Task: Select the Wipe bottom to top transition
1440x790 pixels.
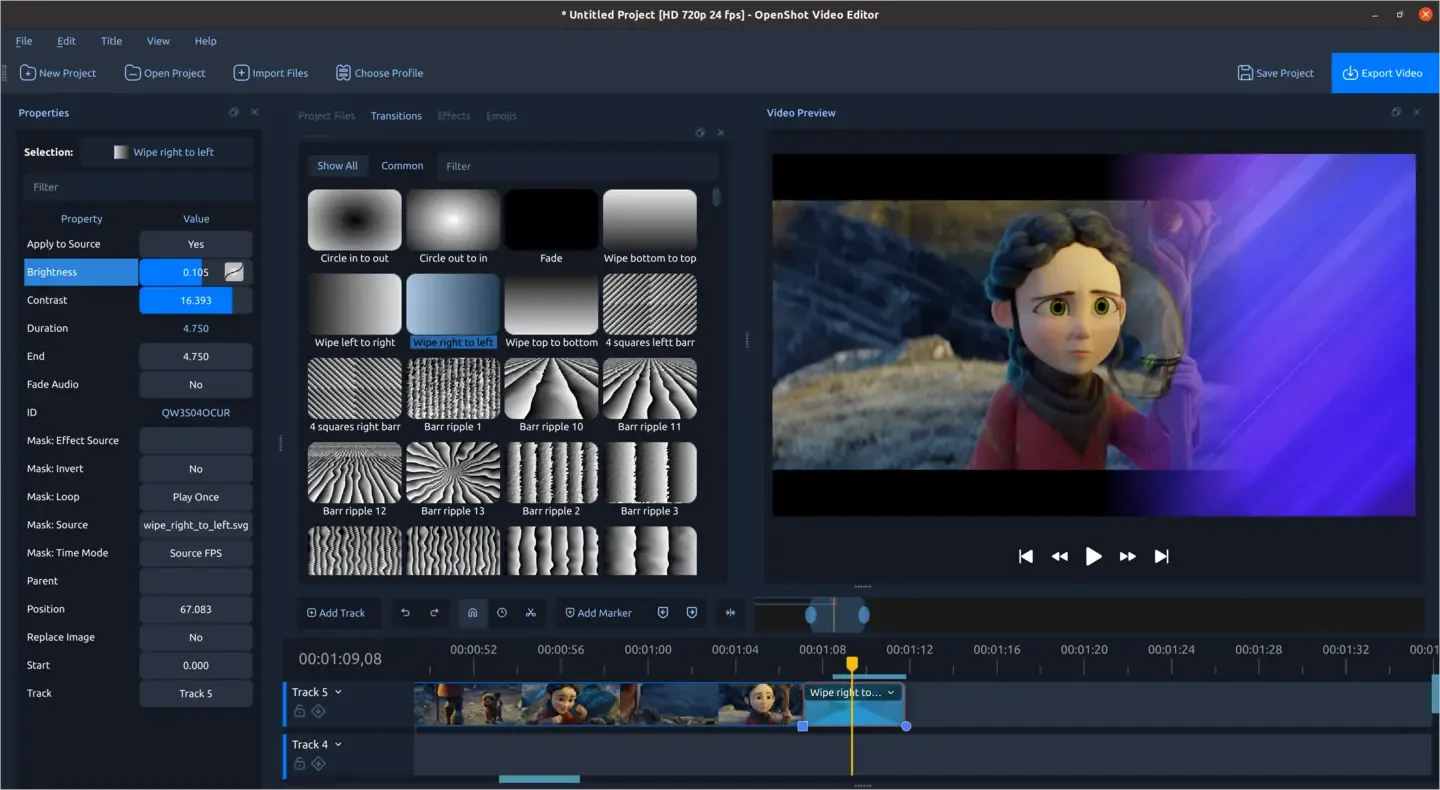Action: 650,227
